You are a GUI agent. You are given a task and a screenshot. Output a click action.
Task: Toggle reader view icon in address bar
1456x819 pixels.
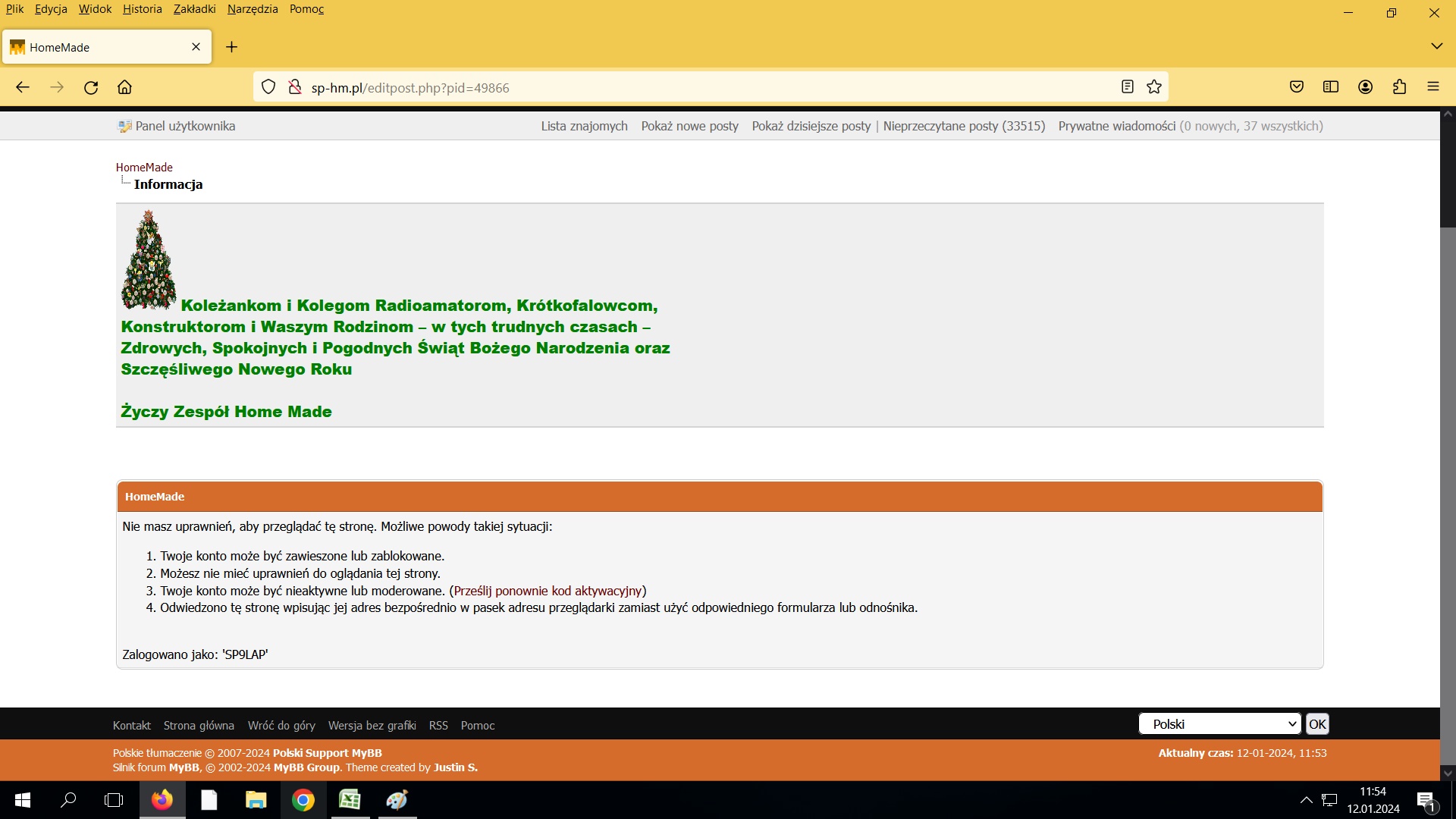pyautogui.click(x=1128, y=87)
